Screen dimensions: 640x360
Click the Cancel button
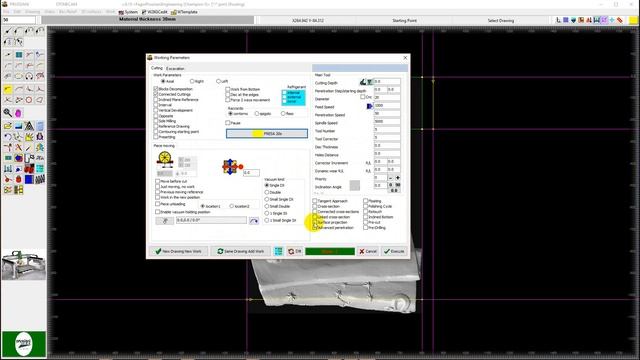[367, 251]
